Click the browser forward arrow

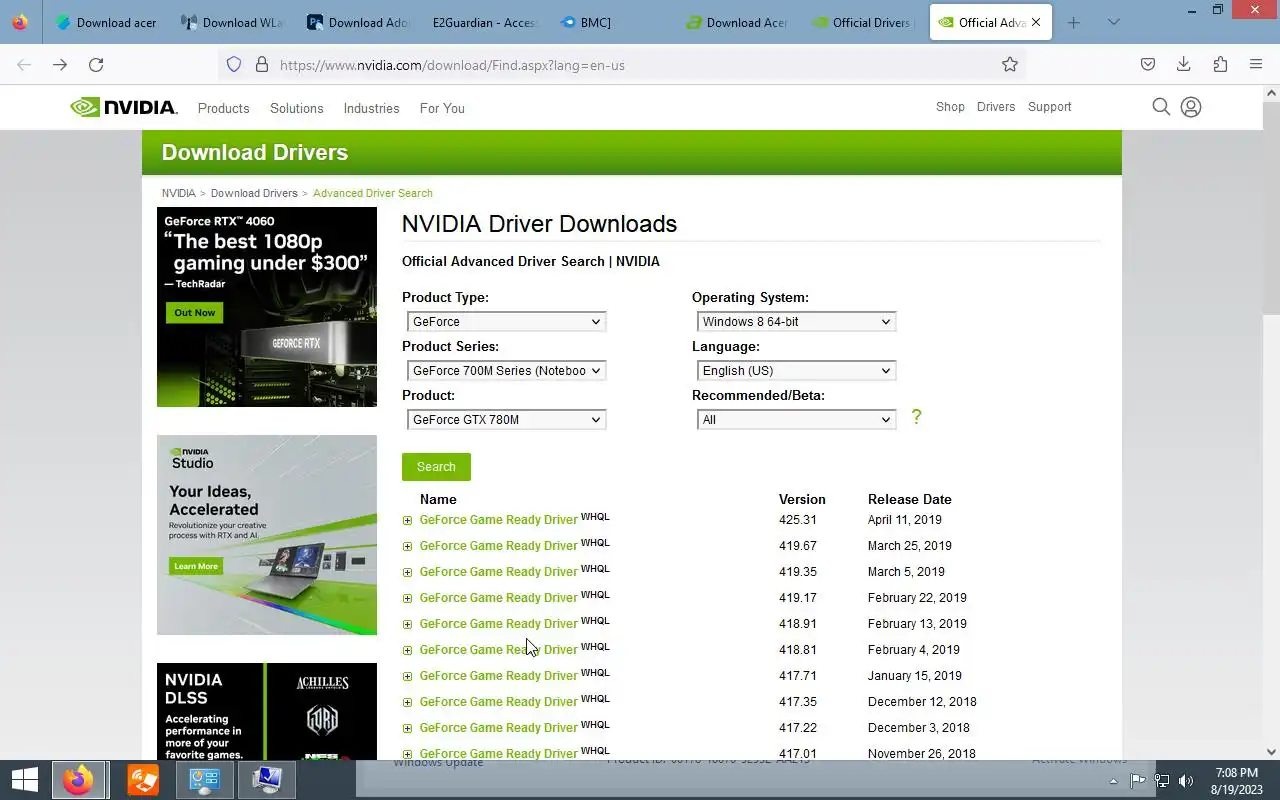(x=60, y=64)
